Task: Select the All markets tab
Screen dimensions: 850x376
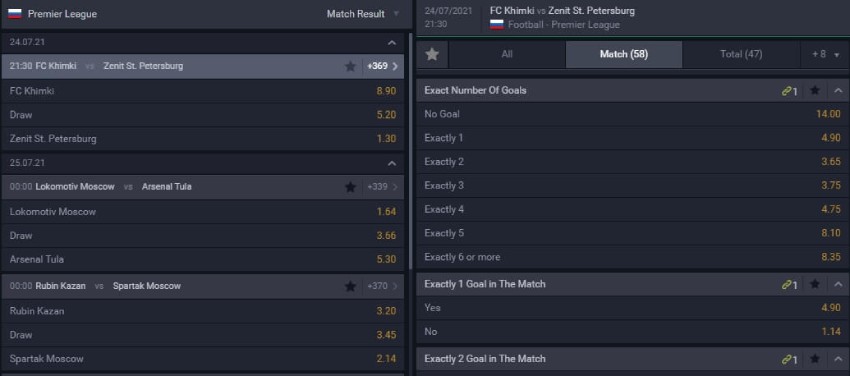Action: tap(507, 54)
